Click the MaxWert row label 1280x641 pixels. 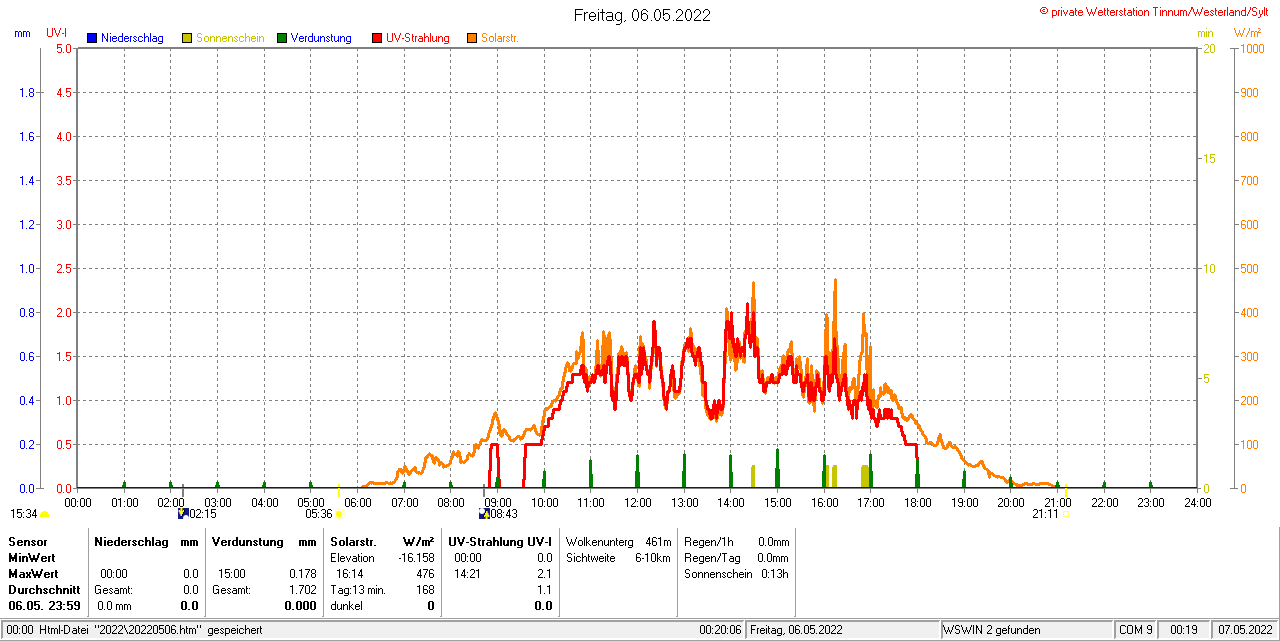(x=33, y=574)
